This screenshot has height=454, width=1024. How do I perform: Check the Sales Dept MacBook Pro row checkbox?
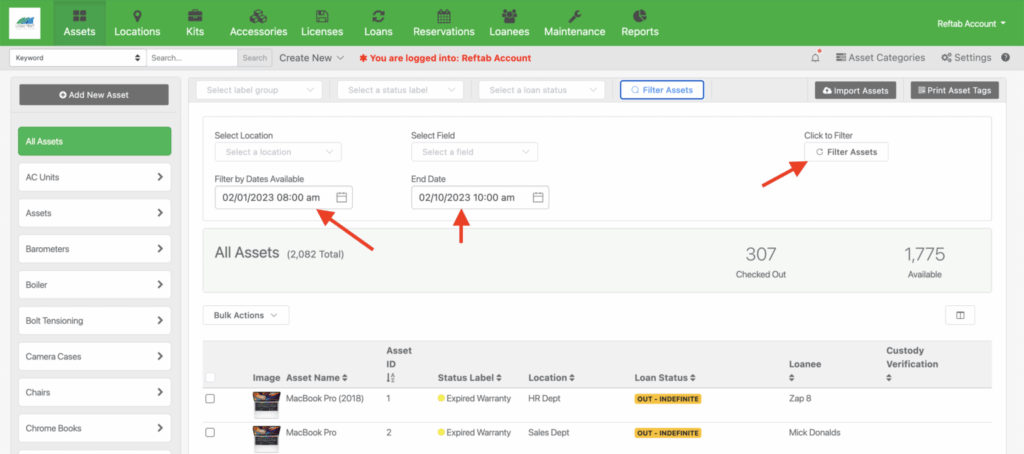(x=210, y=432)
